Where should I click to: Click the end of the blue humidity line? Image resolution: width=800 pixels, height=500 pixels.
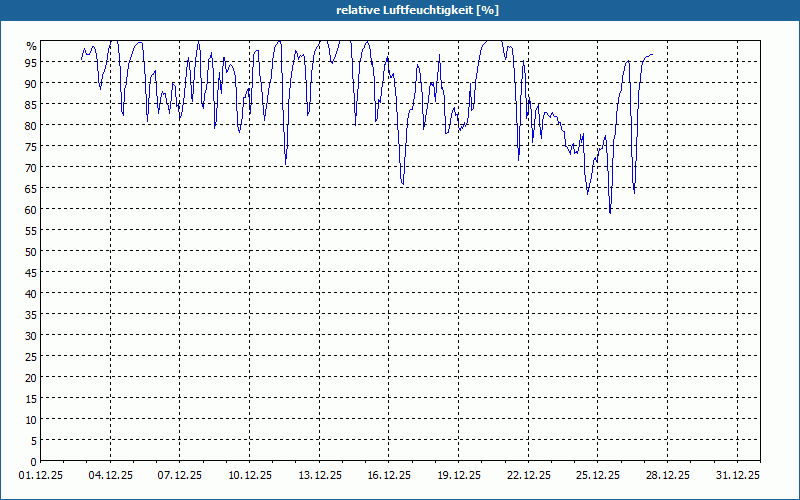tap(652, 55)
